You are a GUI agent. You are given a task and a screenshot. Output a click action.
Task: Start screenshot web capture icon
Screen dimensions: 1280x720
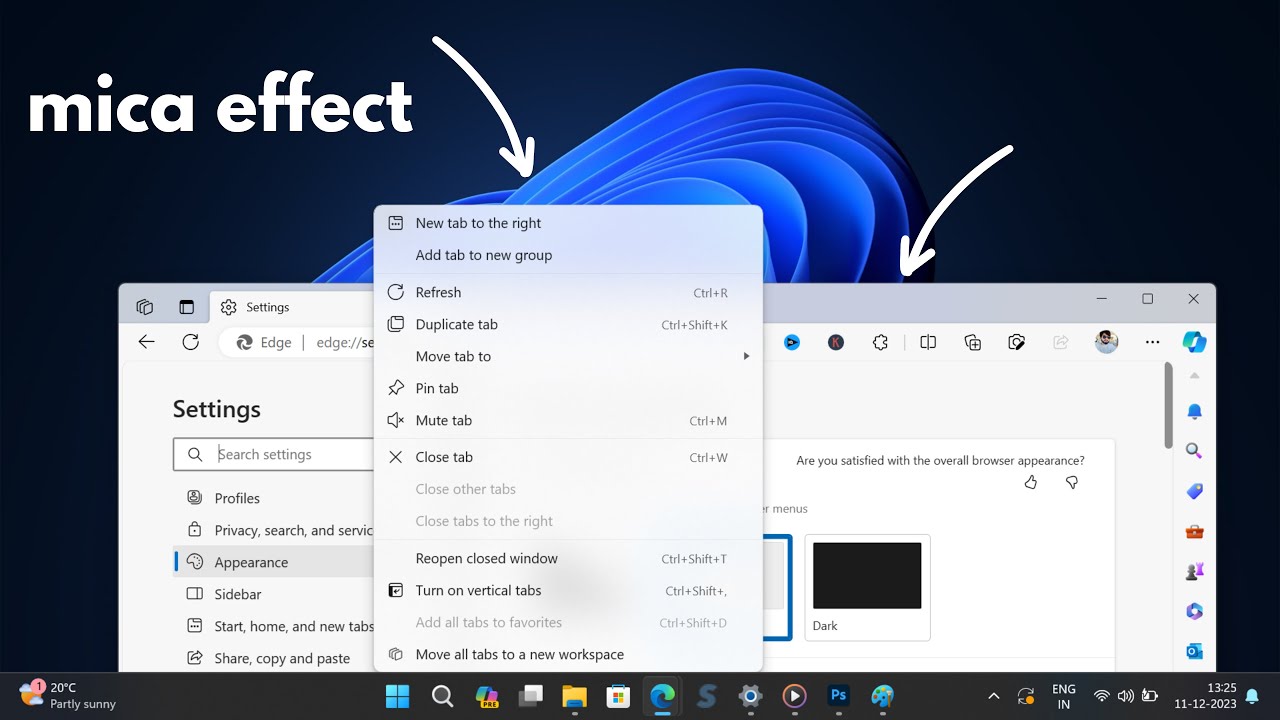click(x=1017, y=342)
